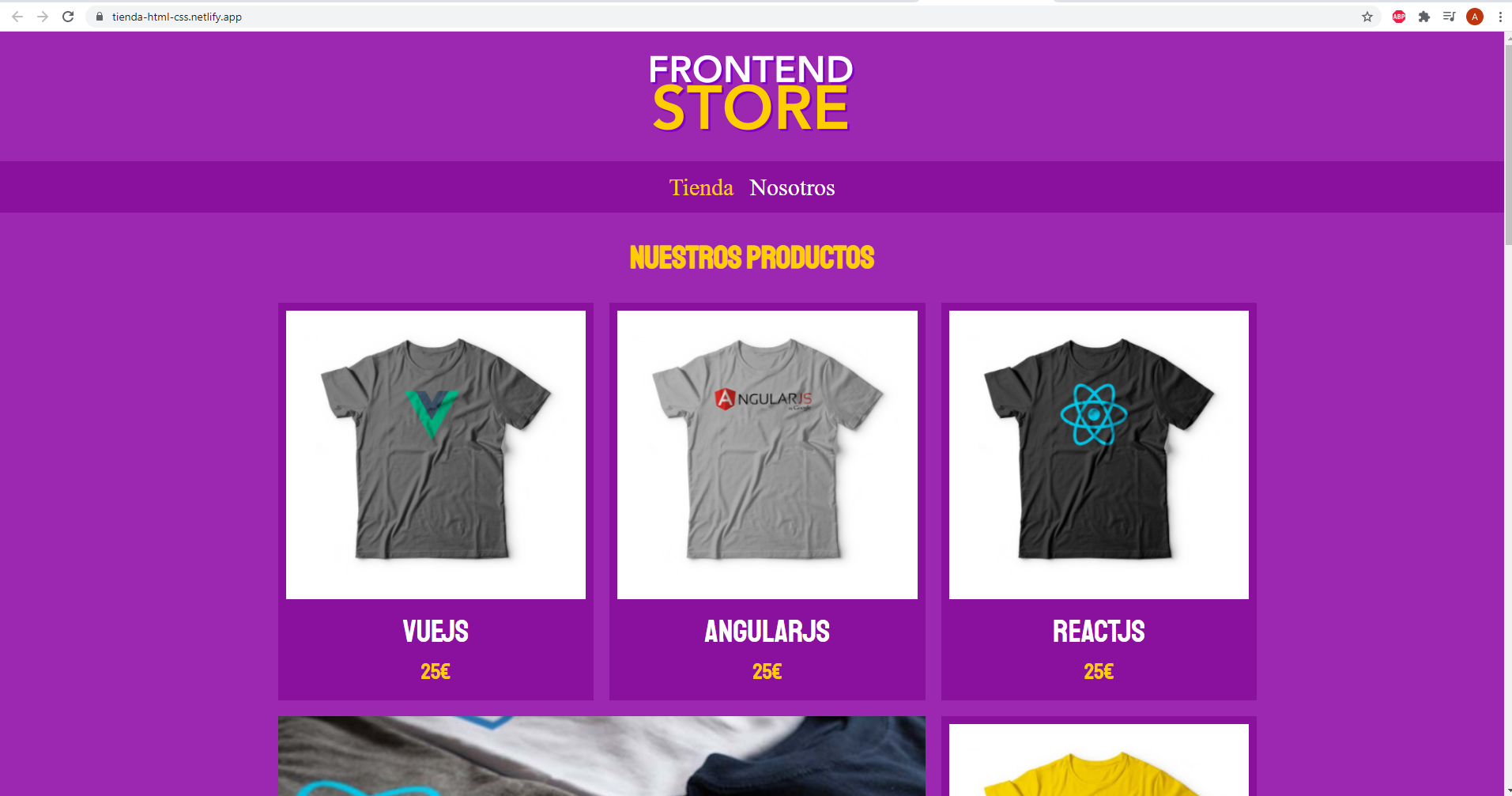Viewport: 1512px width, 796px height.
Task: Open the AdBlock Plus extension icon
Action: tap(1399, 17)
